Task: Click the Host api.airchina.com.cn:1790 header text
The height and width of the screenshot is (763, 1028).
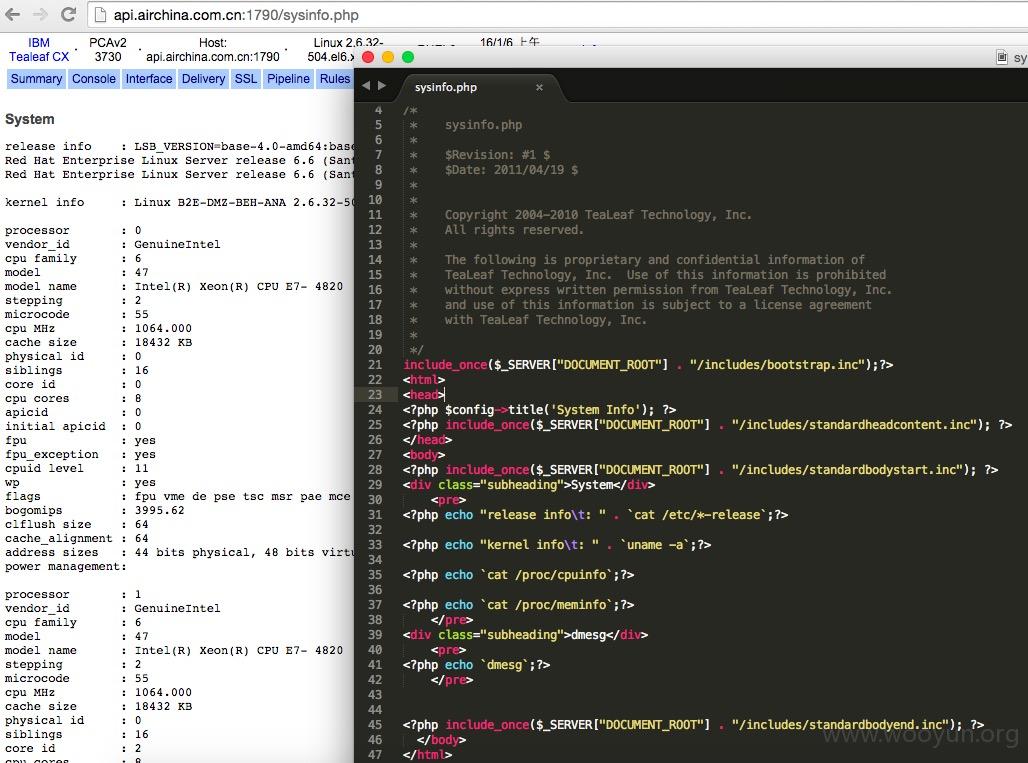Action: click(213, 50)
